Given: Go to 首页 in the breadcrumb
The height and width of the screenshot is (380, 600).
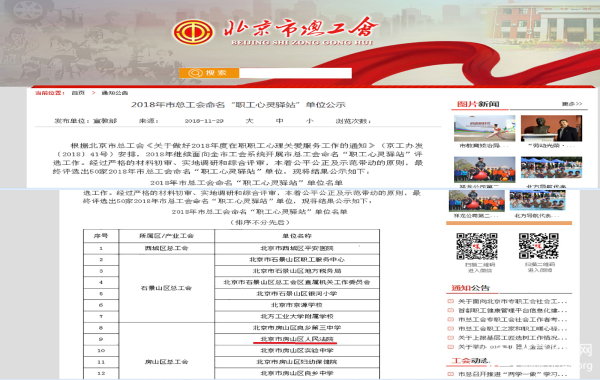Looking at the screenshot, I should point(78,93).
